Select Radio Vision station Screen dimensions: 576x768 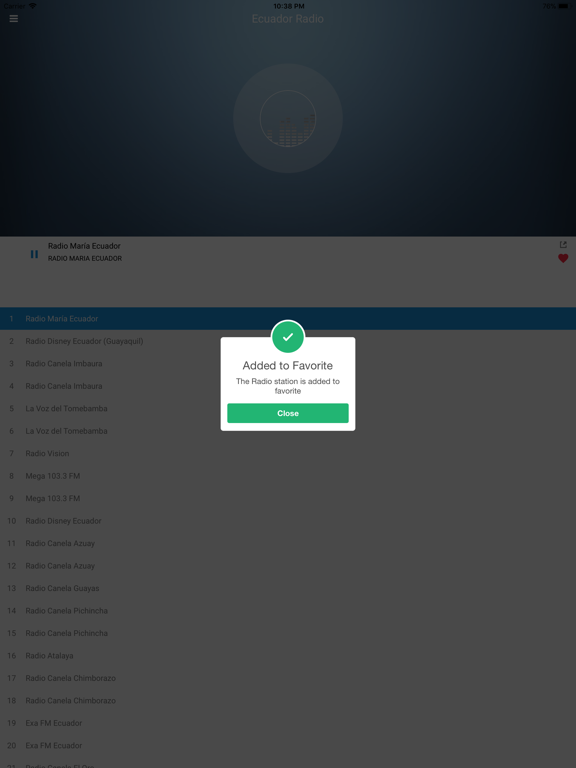tap(288, 454)
